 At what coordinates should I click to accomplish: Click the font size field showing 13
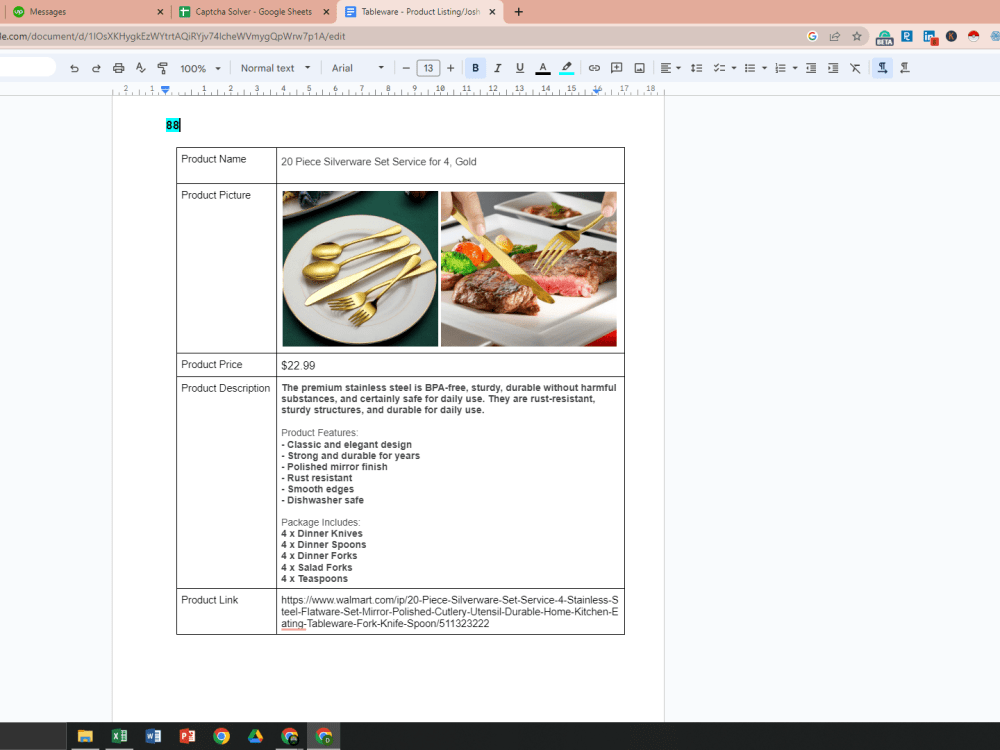point(428,68)
